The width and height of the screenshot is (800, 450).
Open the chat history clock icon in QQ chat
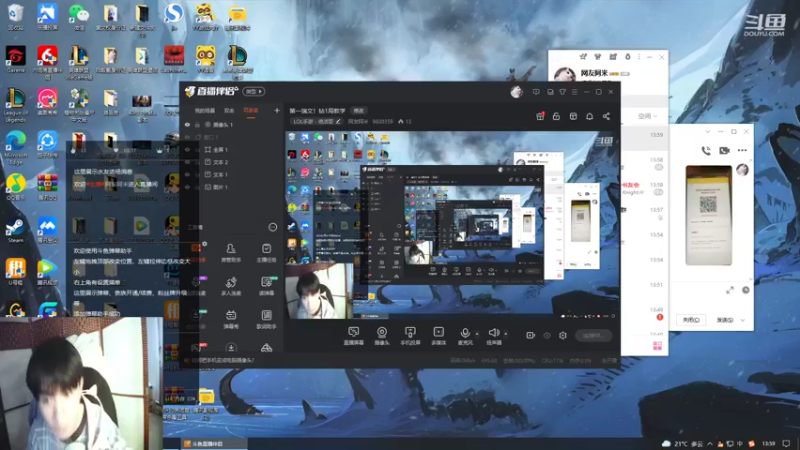(x=745, y=290)
